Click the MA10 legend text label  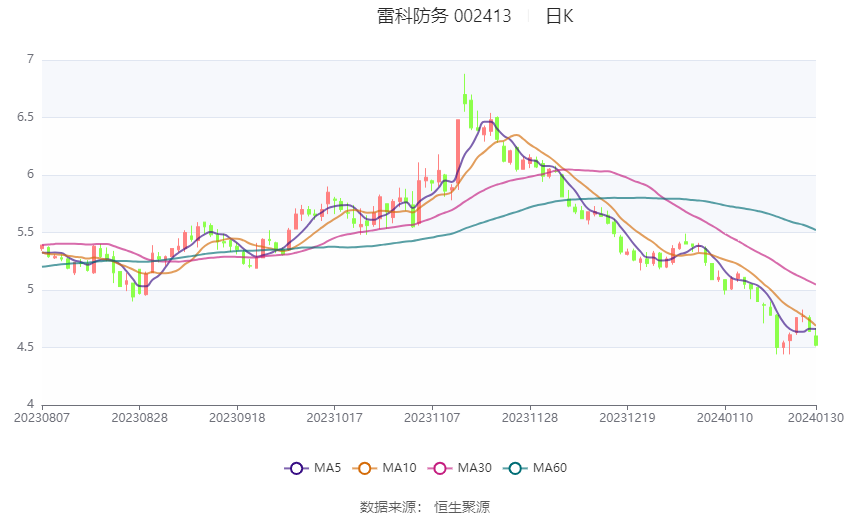point(400,468)
